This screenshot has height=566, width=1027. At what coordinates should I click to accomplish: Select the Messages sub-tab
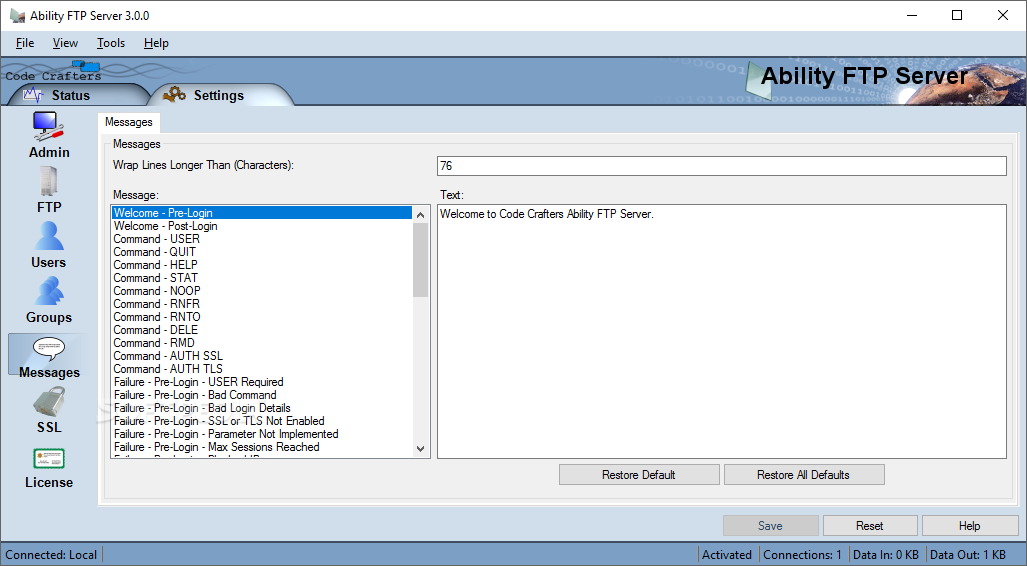[128, 122]
